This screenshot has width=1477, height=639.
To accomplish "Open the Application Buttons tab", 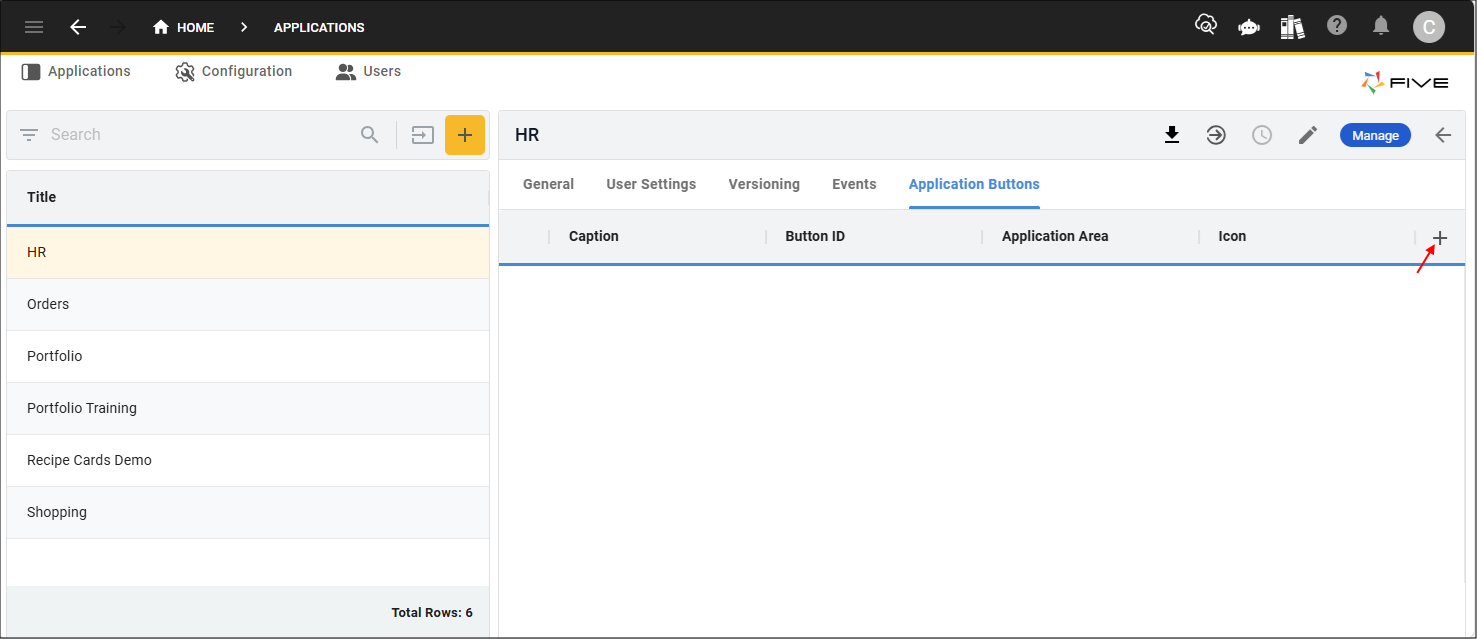I will (974, 184).
